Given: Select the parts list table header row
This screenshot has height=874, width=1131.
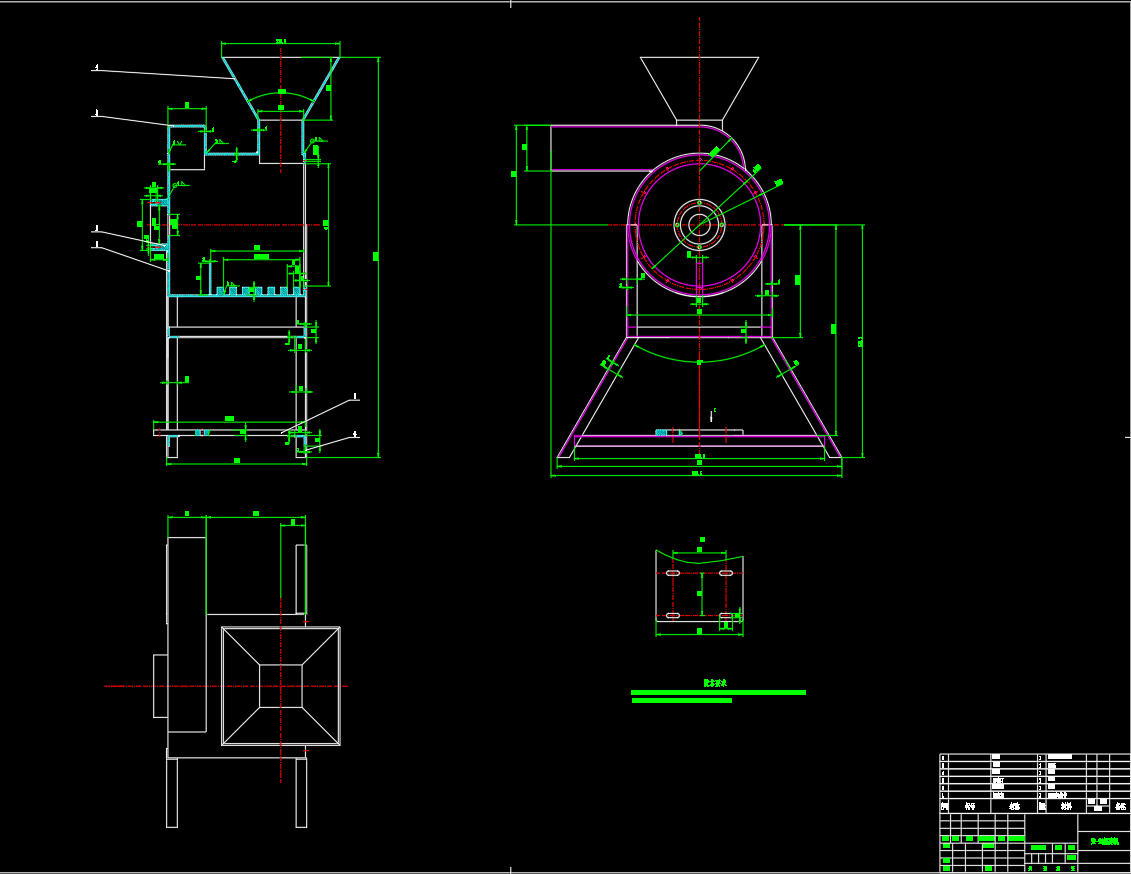Looking at the screenshot, I should (1034, 806).
